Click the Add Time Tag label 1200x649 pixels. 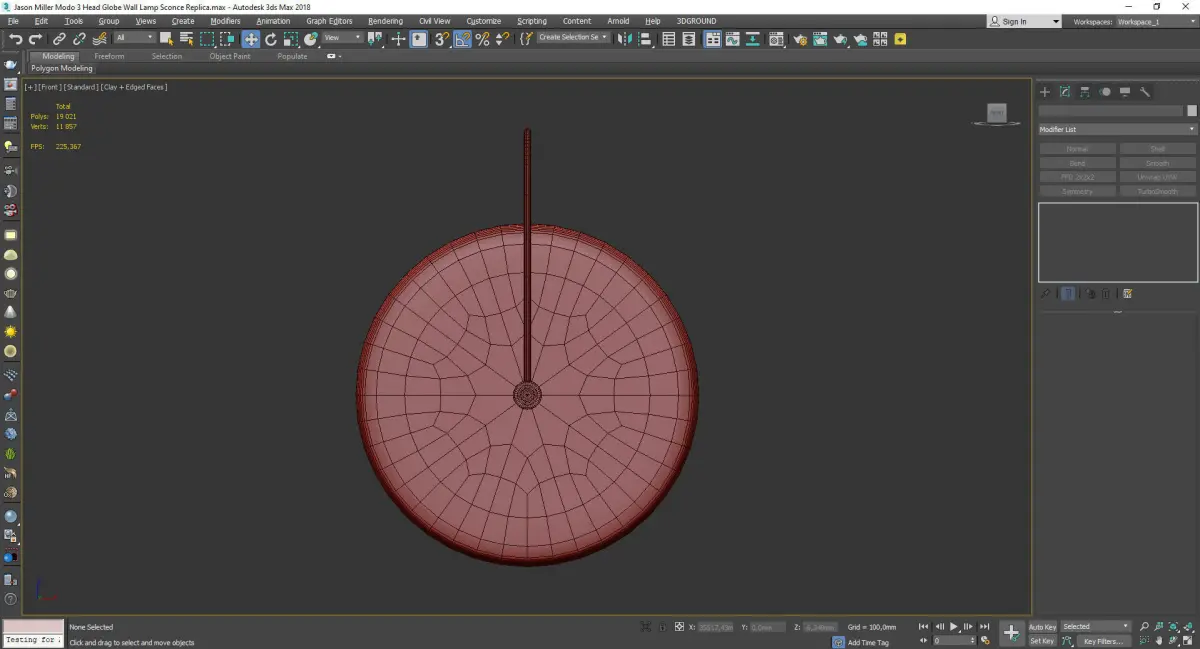click(x=868, y=642)
